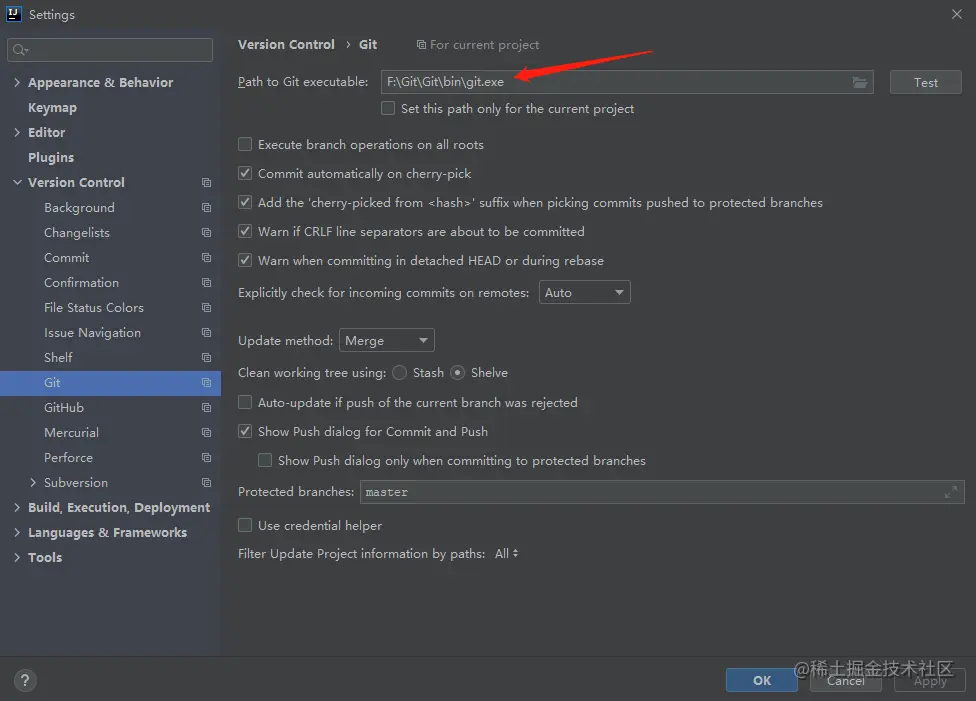Screen dimensions: 976x701
Task: Uncheck 'Commit automatically on cherry-pick'
Action: click(245, 173)
